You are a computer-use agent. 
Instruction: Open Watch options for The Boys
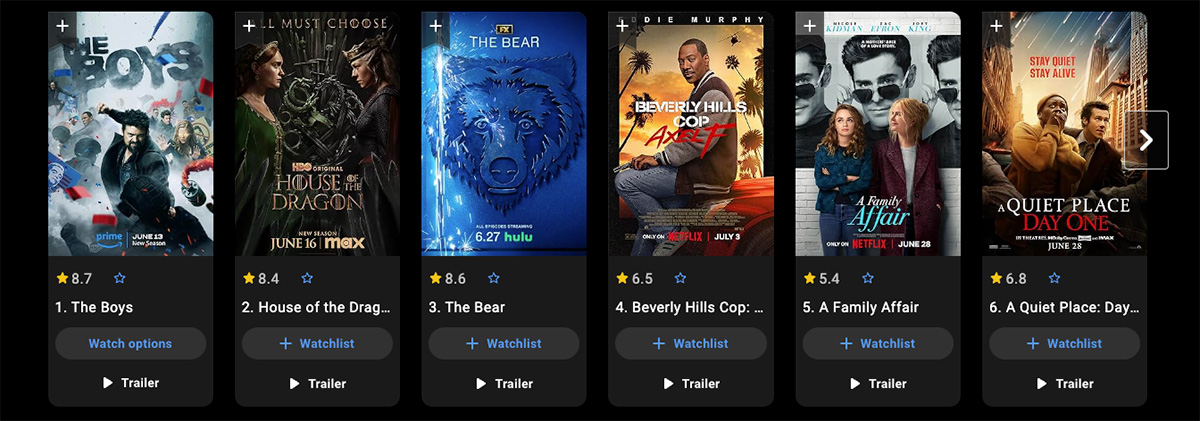pyautogui.click(x=131, y=343)
